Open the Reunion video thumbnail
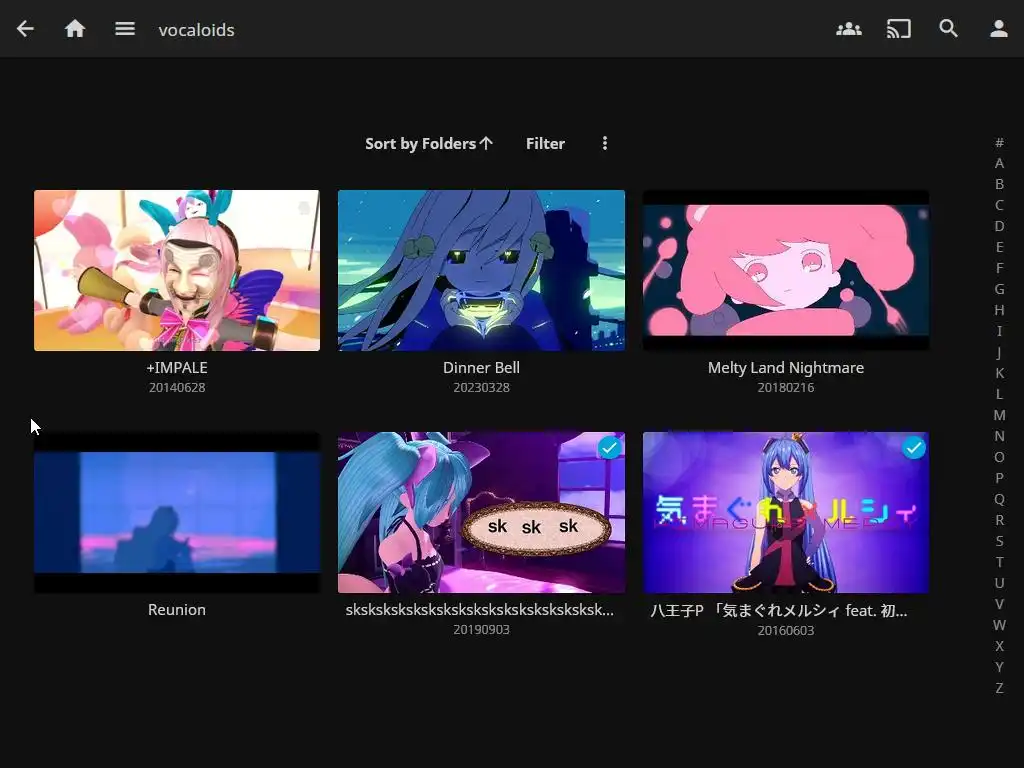 pyautogui.click(x=177, y=513)
